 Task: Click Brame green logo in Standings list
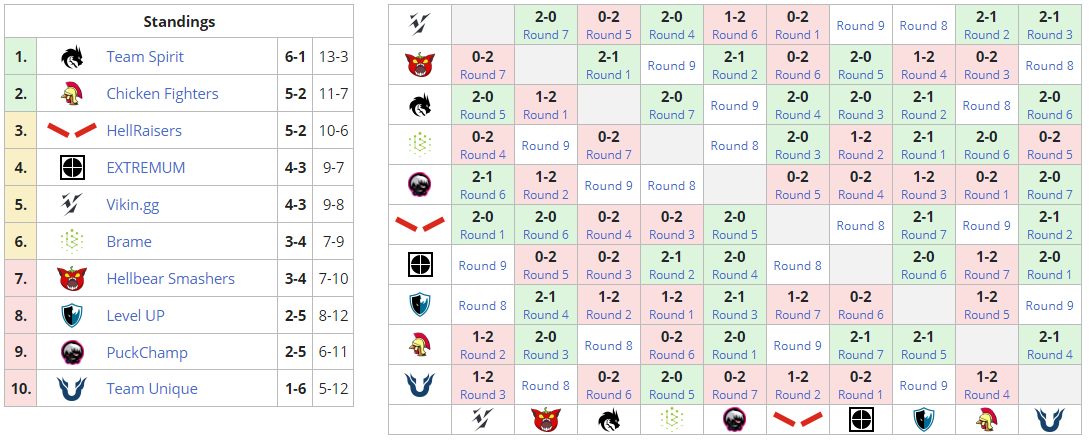click(71, 241)
